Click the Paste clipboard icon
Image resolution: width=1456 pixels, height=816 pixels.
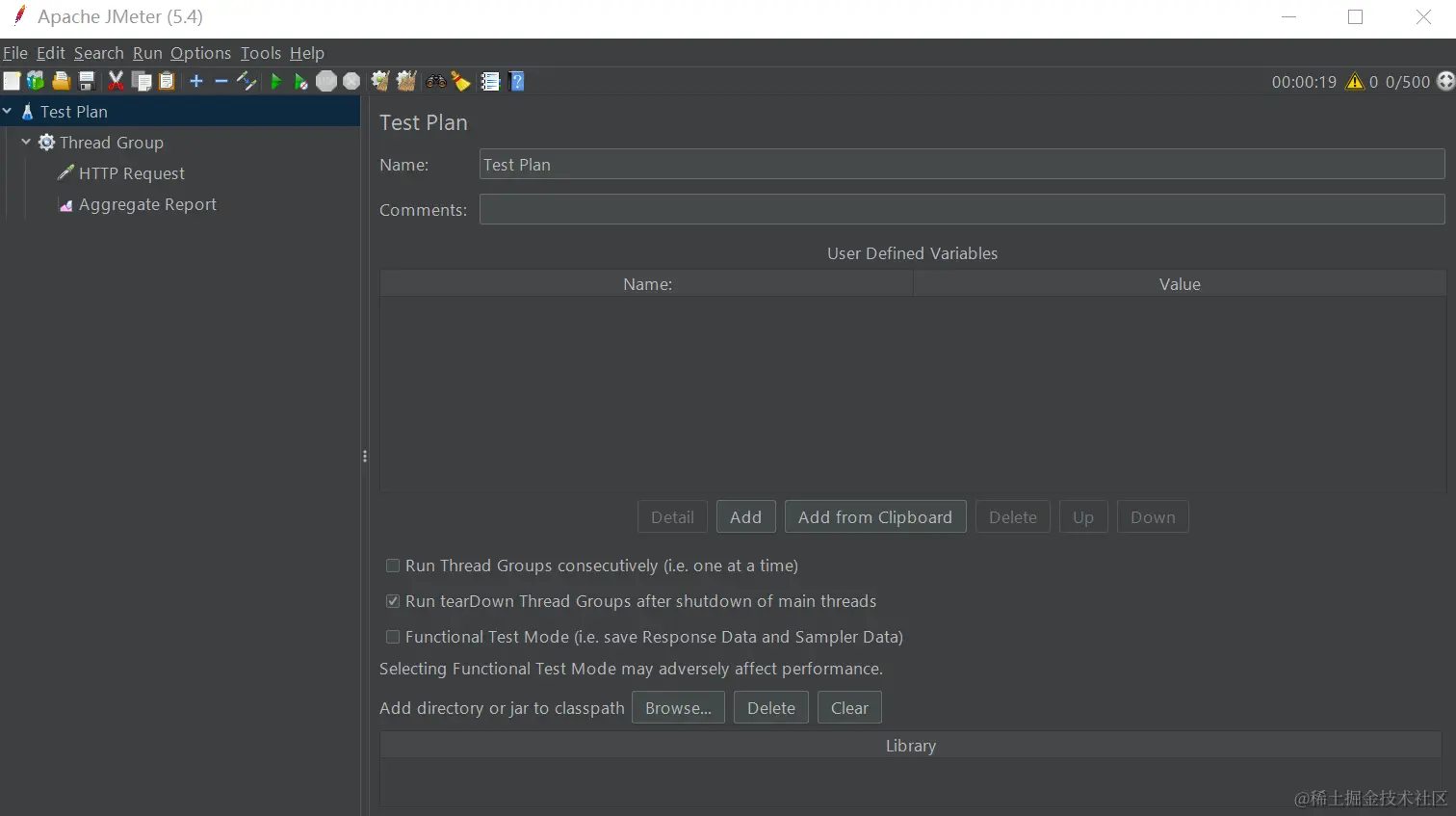167,82
